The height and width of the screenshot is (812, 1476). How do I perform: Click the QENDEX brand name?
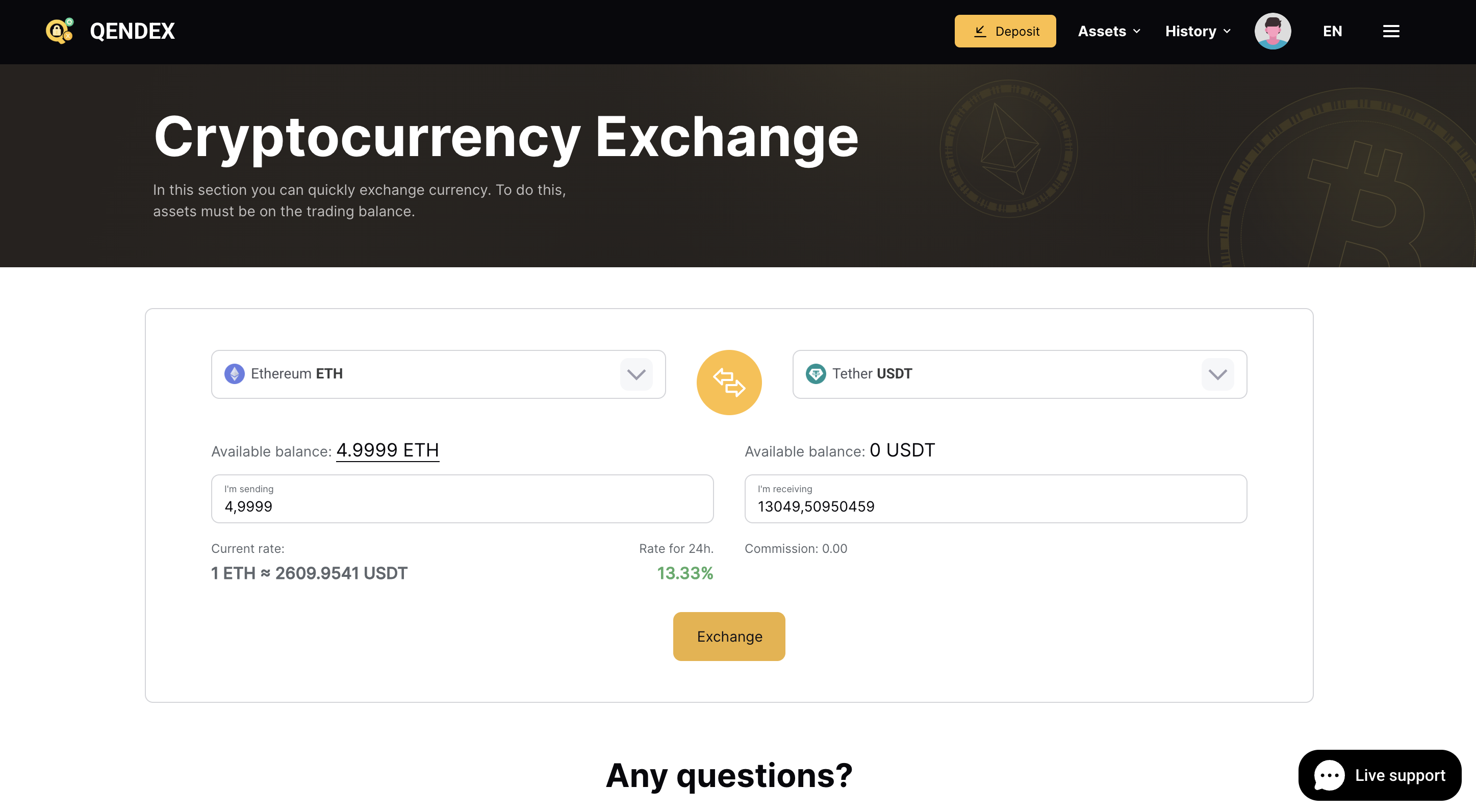click(133, 31)
